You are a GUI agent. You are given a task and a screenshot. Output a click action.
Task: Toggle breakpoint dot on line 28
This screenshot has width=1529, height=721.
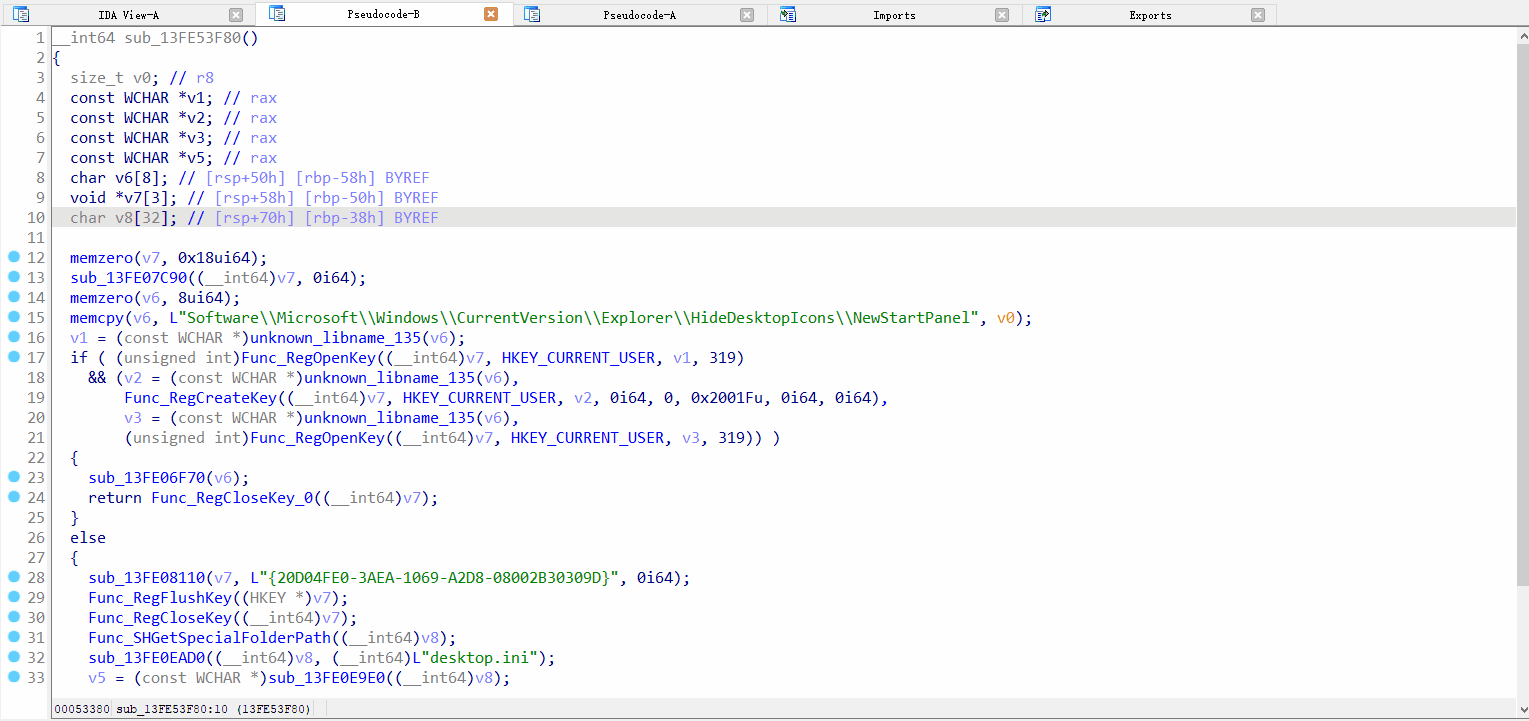(13, 577)
